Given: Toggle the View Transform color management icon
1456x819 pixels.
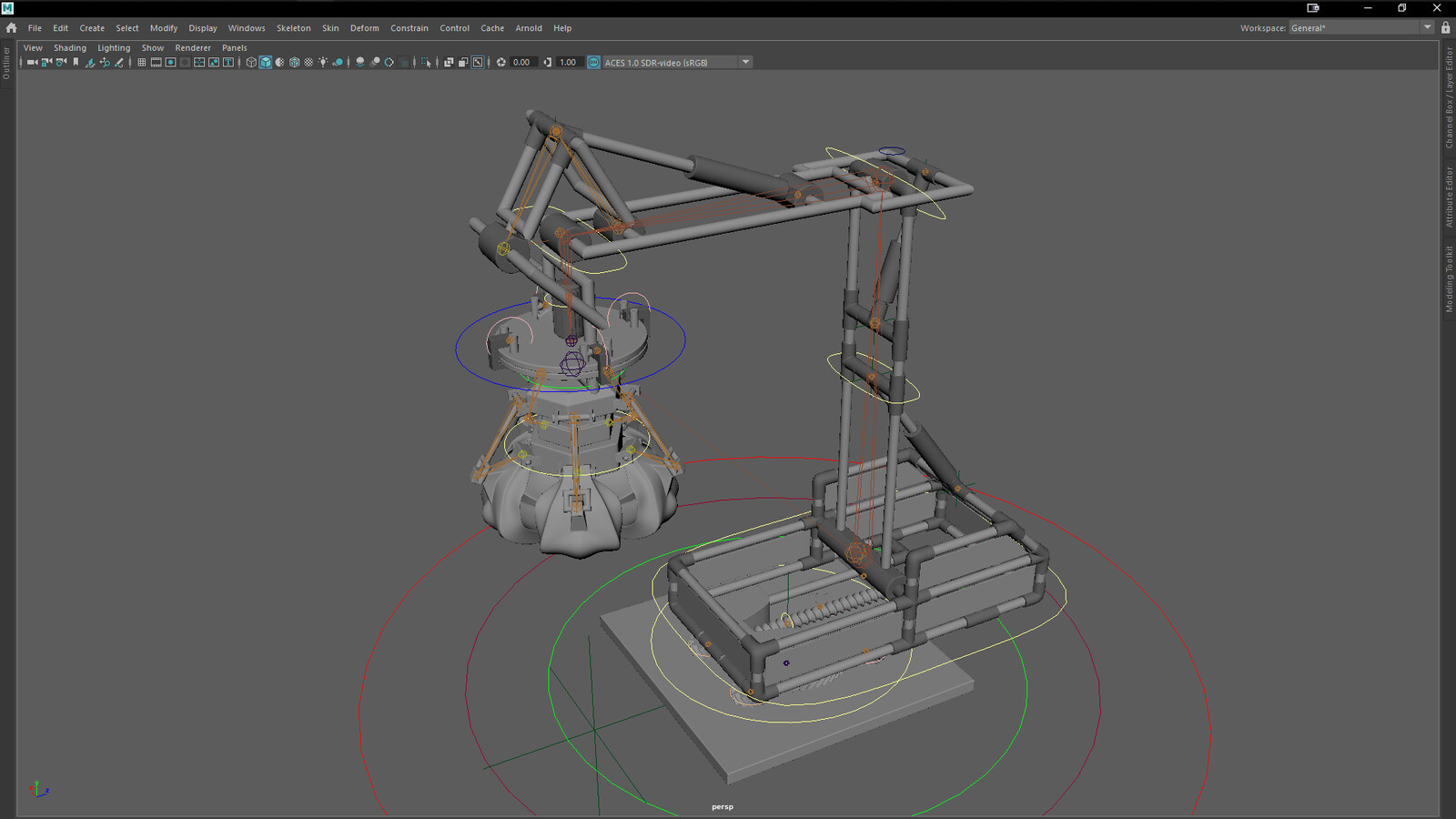Looking at the screenshot, I should click(593, 62).
